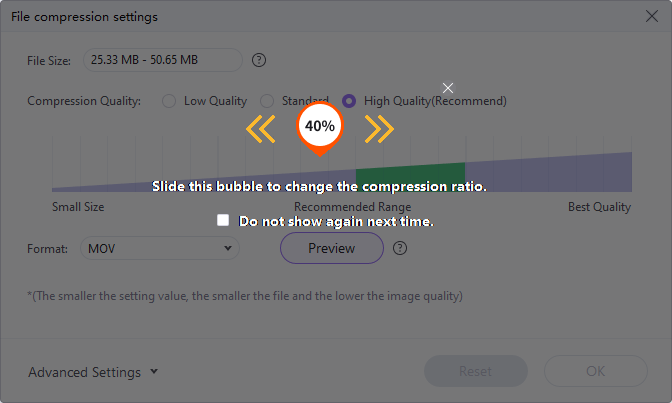This screenshot has width=672, height=403.
Task: Click the File Size value field
Action: click(162, 60)
